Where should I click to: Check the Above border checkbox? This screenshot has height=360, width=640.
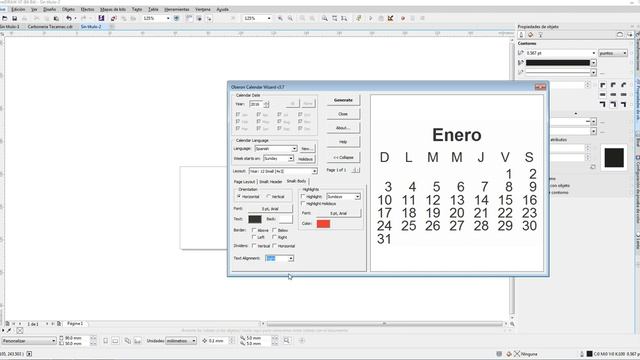[254, 230]
